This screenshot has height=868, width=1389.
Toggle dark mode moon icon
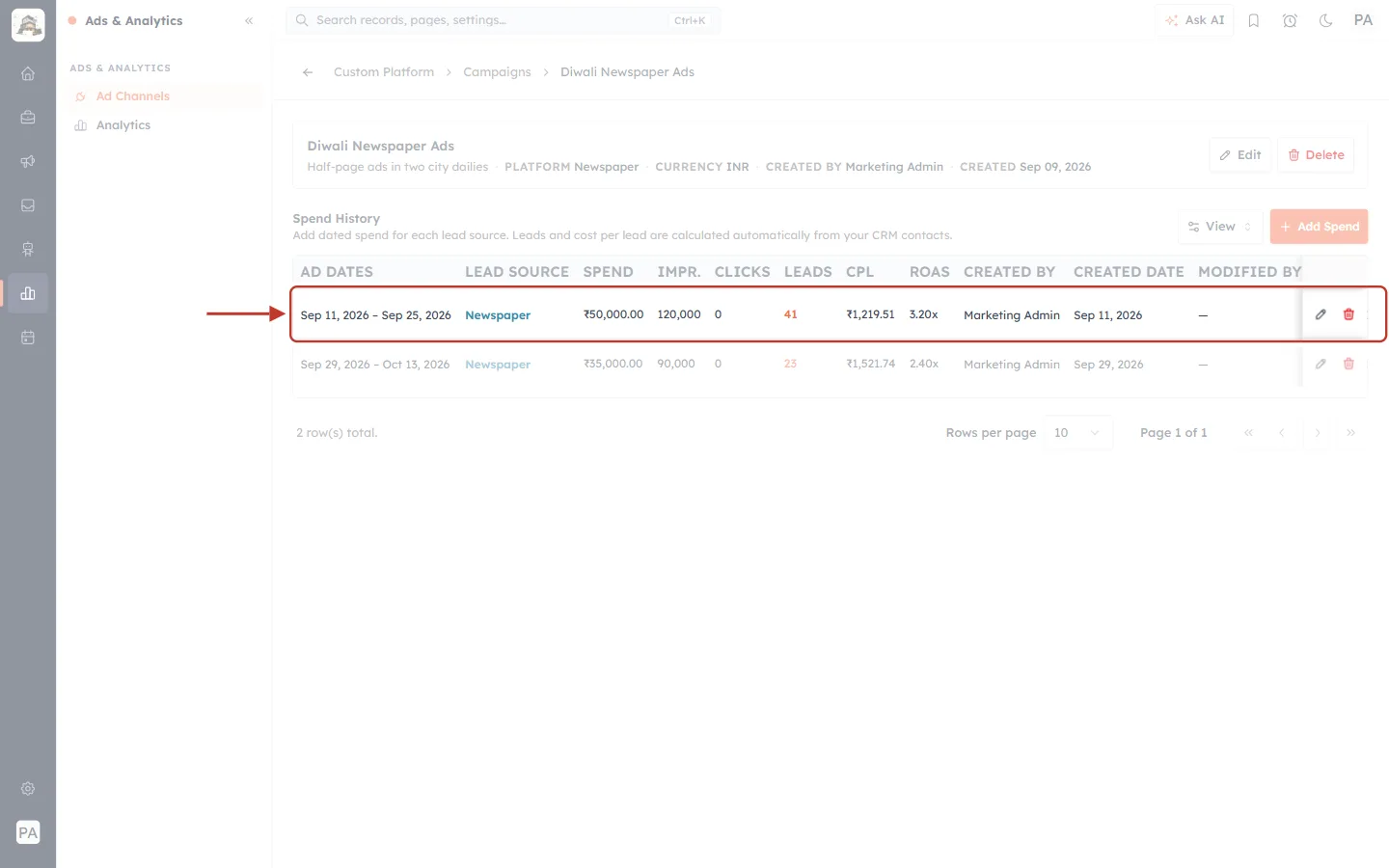1326,20
